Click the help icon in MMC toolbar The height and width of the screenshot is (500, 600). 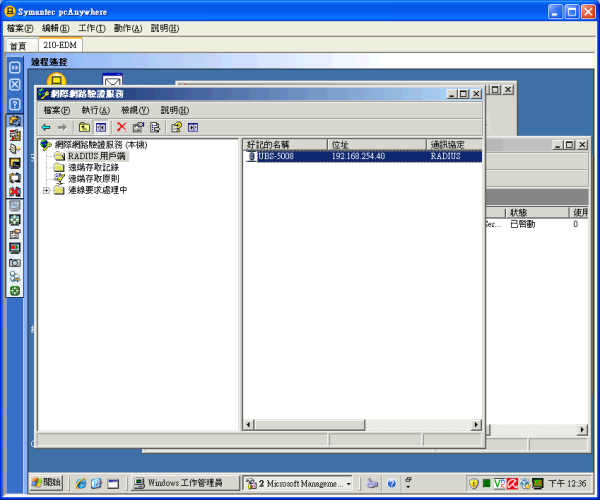(176, 127)
